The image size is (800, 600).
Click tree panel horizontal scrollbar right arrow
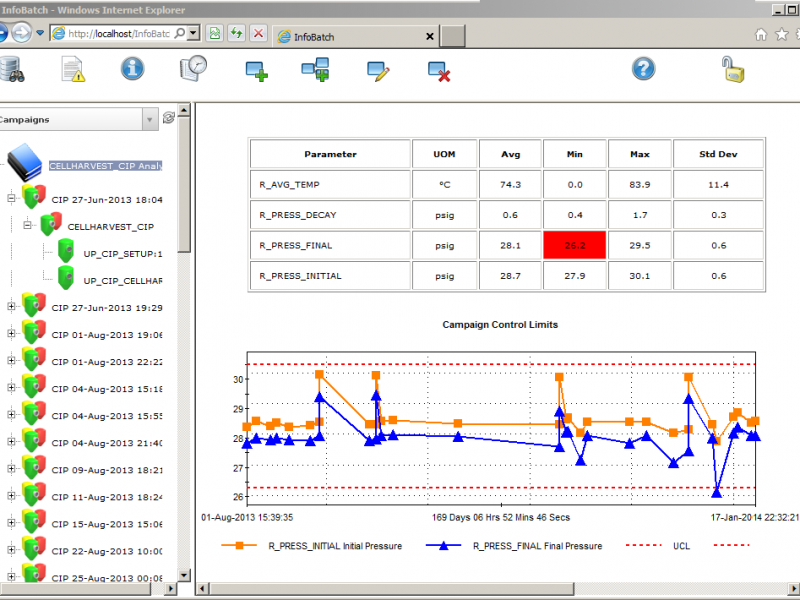(170, 588)
